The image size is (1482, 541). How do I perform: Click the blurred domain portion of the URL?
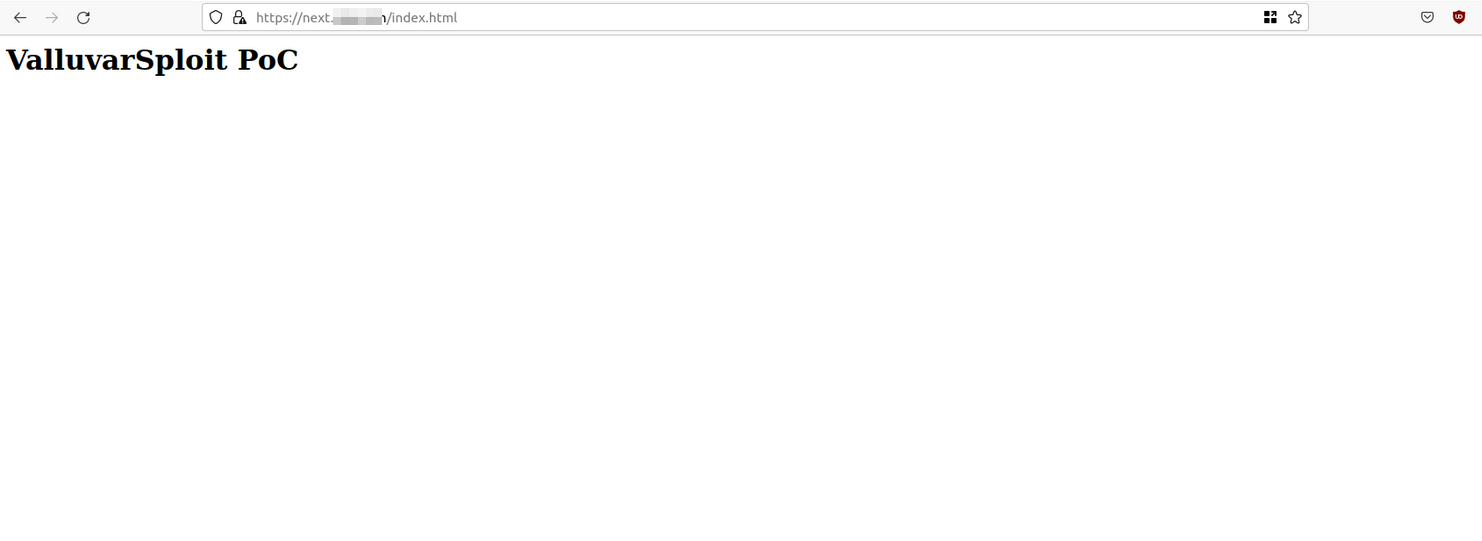click(x=359, y=18)
